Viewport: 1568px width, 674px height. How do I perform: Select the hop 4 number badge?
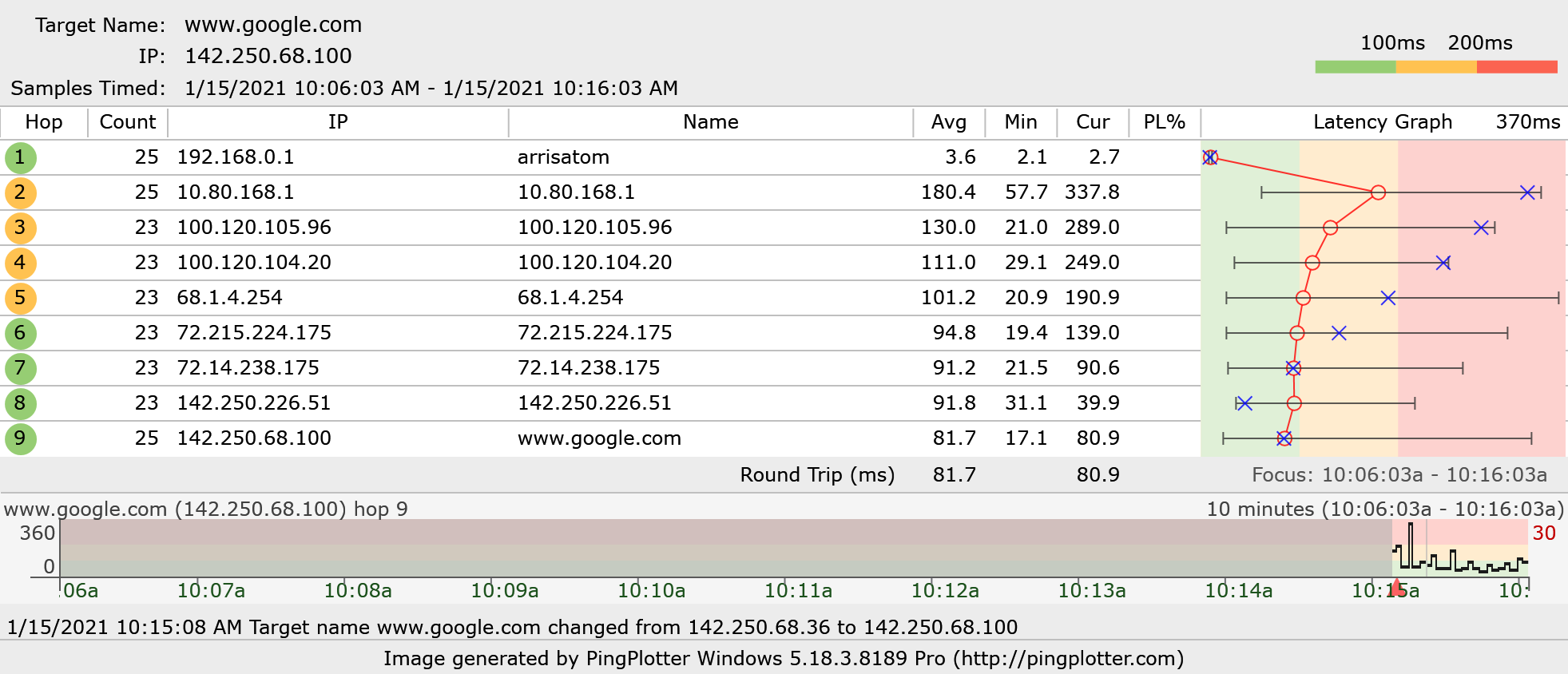click(x=20, y=263)
